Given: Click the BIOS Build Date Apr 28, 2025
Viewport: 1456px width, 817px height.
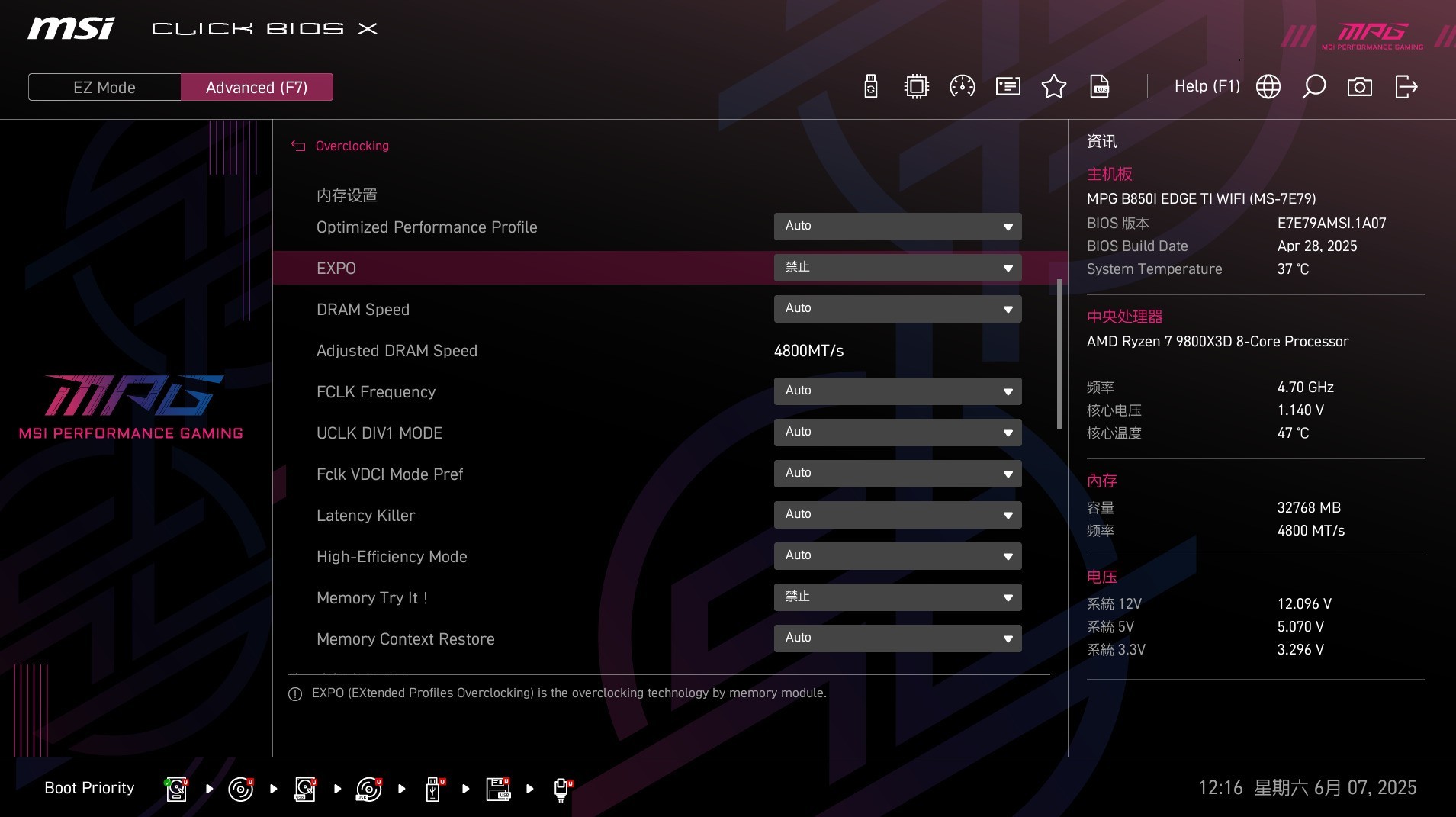Looking at the screenshot, I should coord(1317,246).
